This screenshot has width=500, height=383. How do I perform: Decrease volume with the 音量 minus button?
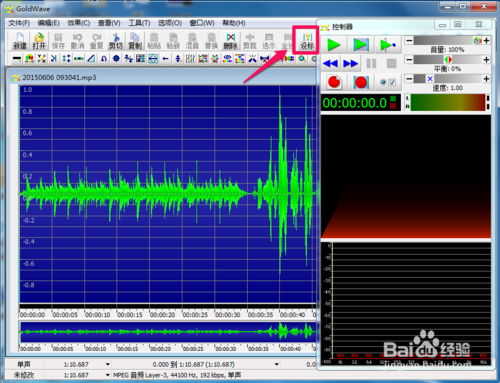tap(409, 41)
